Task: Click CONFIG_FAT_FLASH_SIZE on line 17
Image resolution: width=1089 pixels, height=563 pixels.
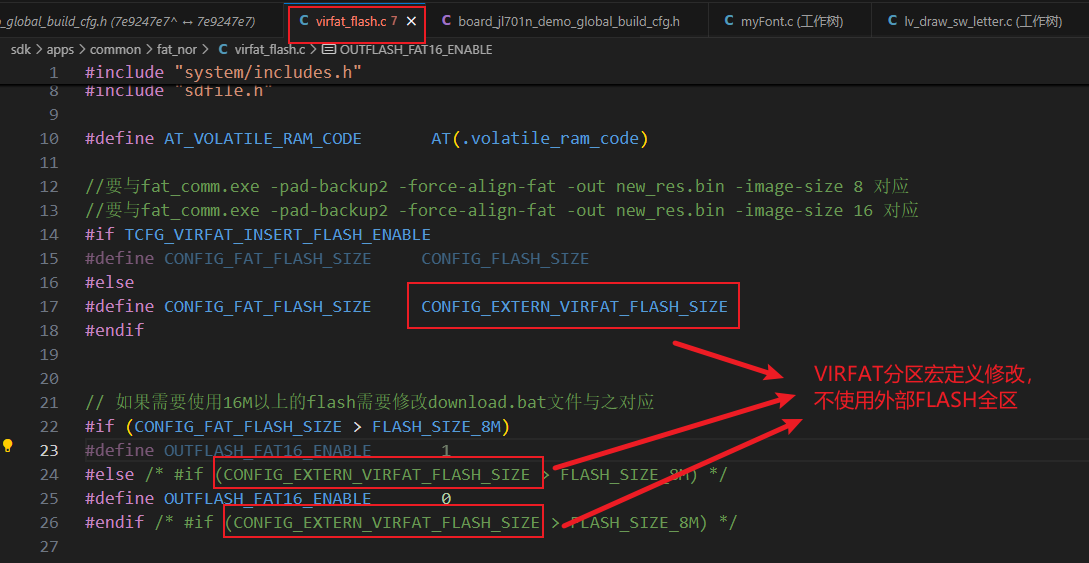Action: pyautogui.click(x=267, y=306)
